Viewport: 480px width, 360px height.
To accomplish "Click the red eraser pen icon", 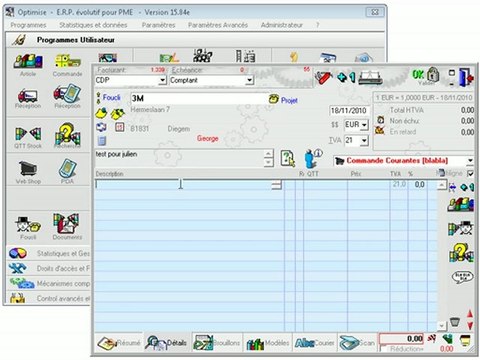I will click(x=323, y=78).
